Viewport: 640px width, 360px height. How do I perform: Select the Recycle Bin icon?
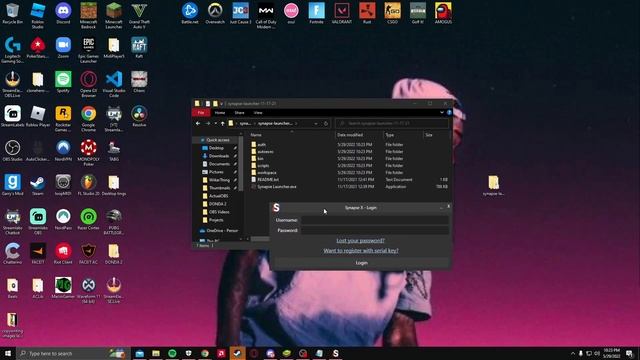pyautogui.click(x=12, y=13)
